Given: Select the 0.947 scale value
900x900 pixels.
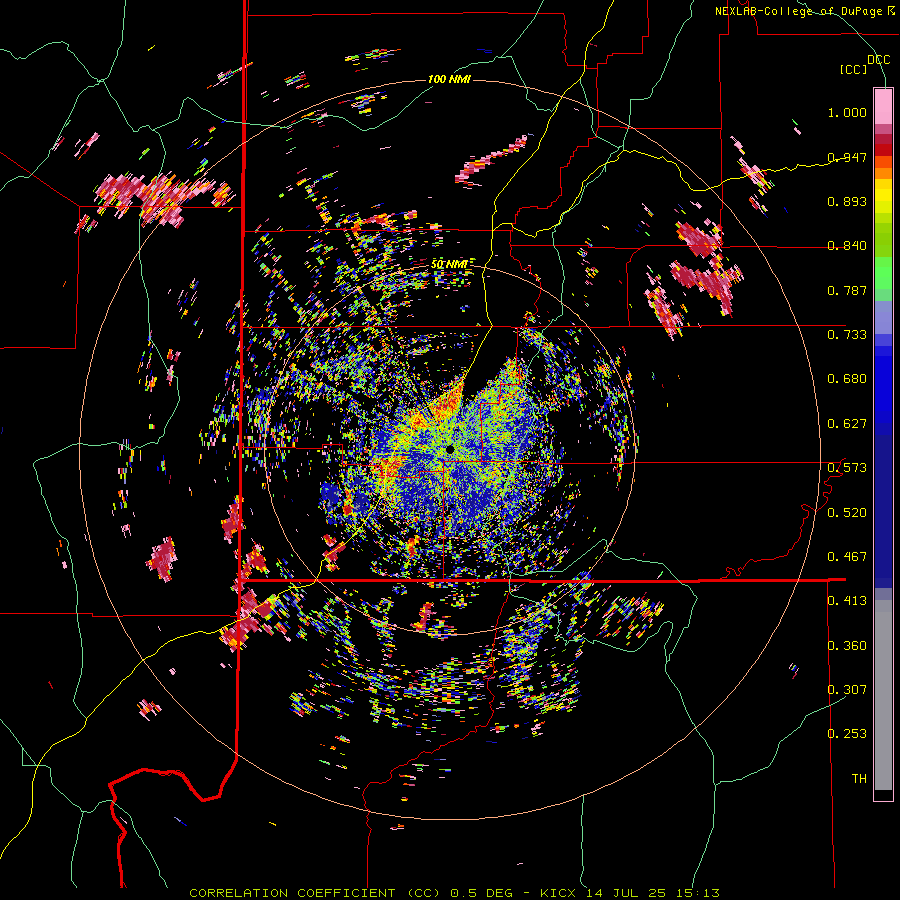Looking at the screenshot, I should point(847,157).
